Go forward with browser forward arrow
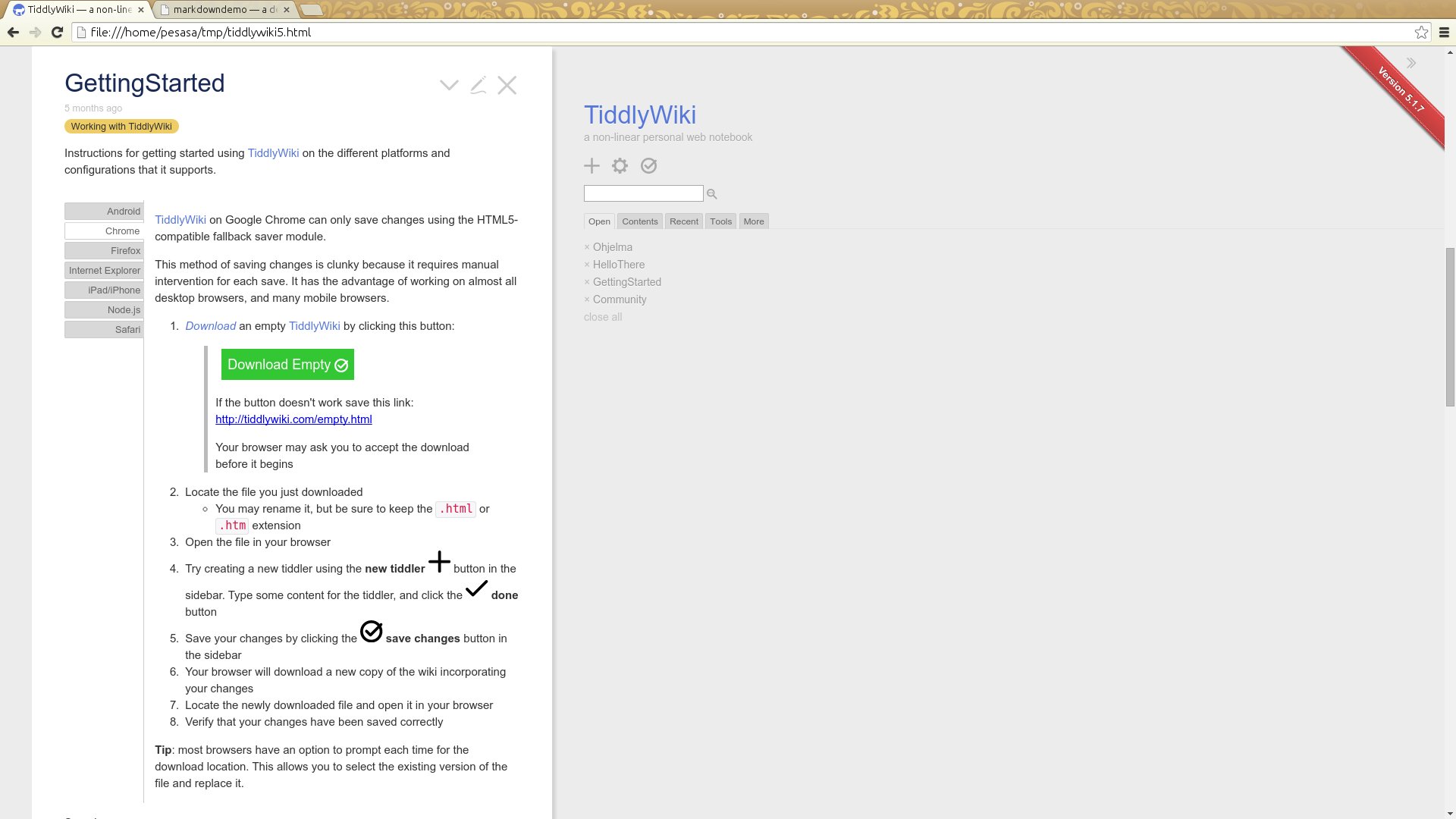This screenshot has width=1456, height=819. [35, 33]
